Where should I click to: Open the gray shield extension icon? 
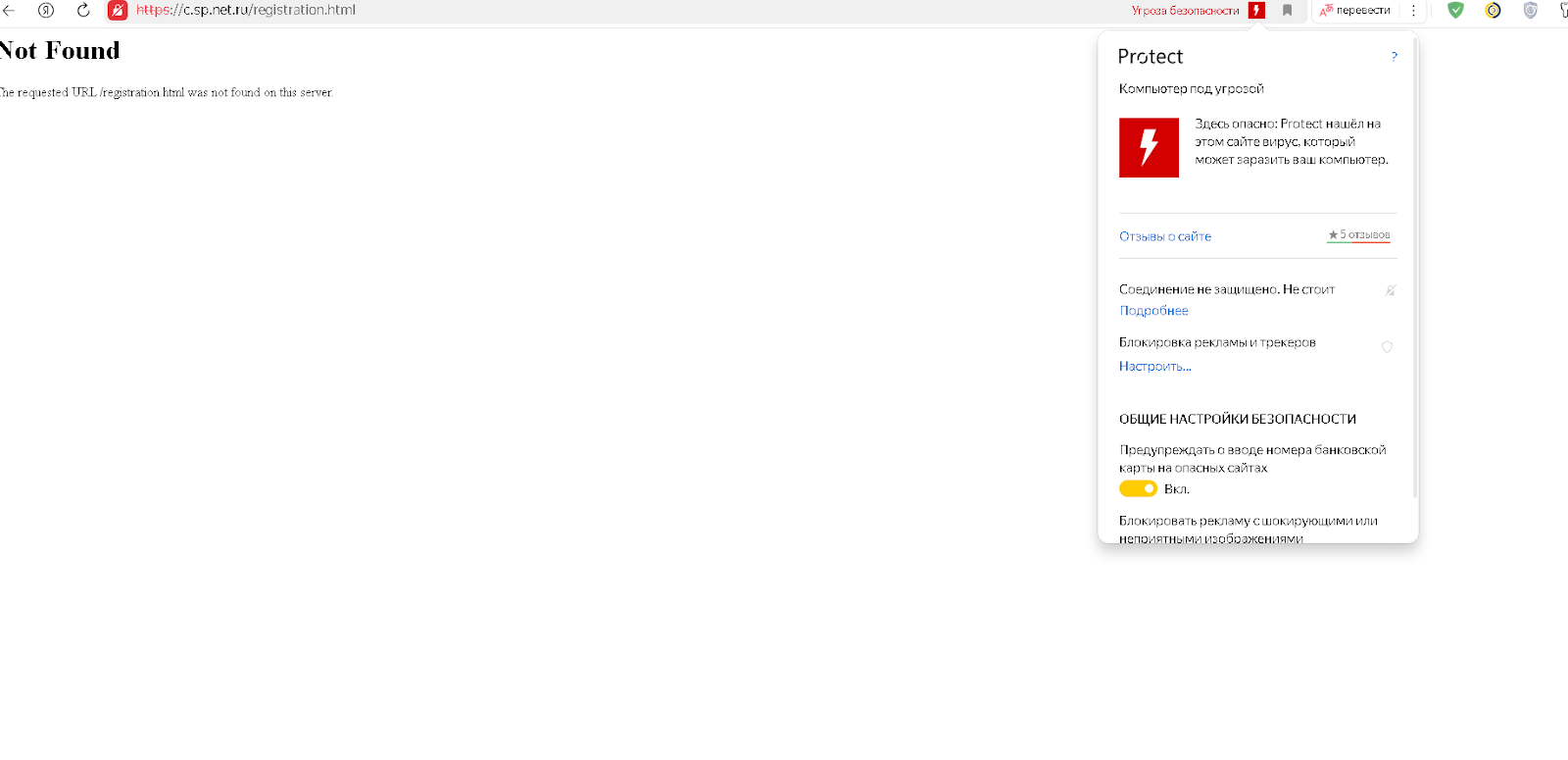pos(1530,10)
